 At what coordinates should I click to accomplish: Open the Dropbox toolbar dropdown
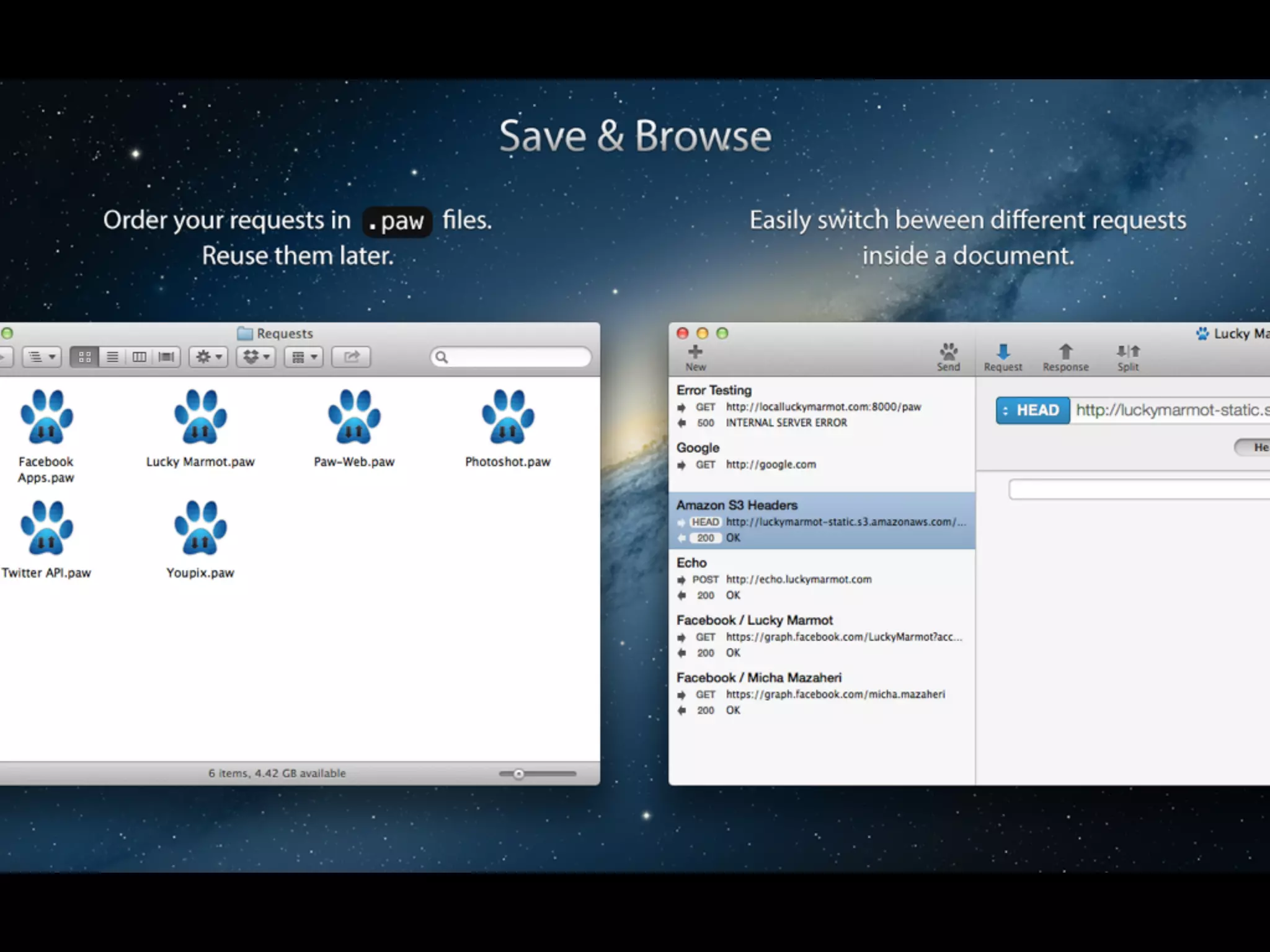pos(257,357)
